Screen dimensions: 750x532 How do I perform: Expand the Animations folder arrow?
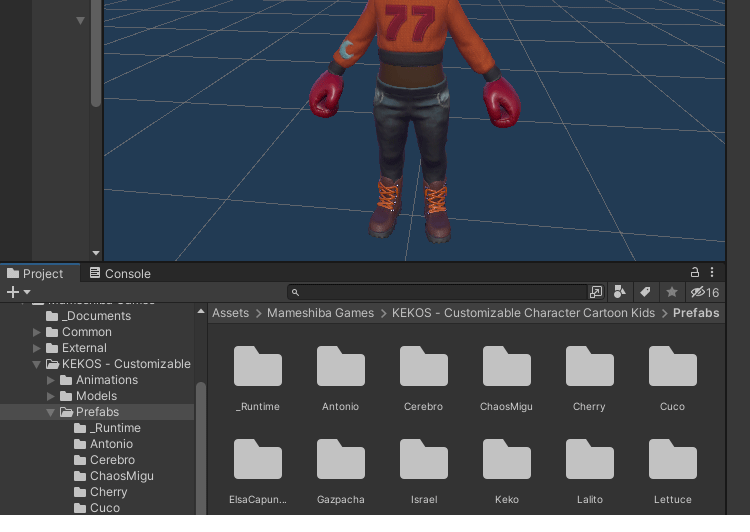(x=51, y=380)
